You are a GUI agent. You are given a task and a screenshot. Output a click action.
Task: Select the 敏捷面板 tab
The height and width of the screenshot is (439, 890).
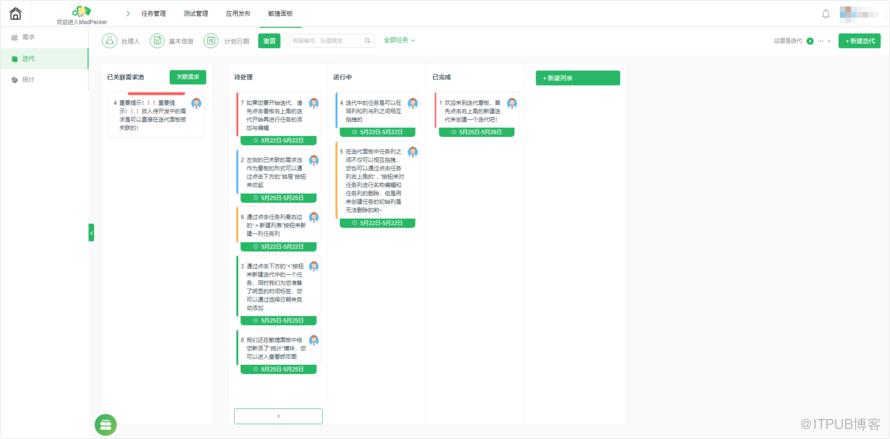click(x=280, y=14)
